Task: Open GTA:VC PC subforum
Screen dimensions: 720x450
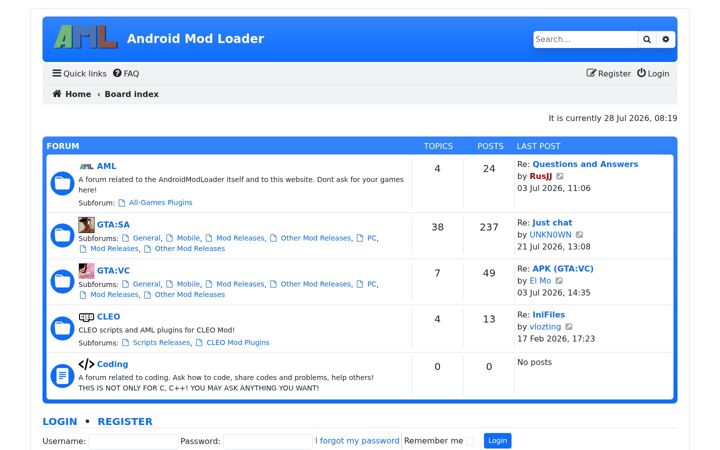Action: [371, 284]
